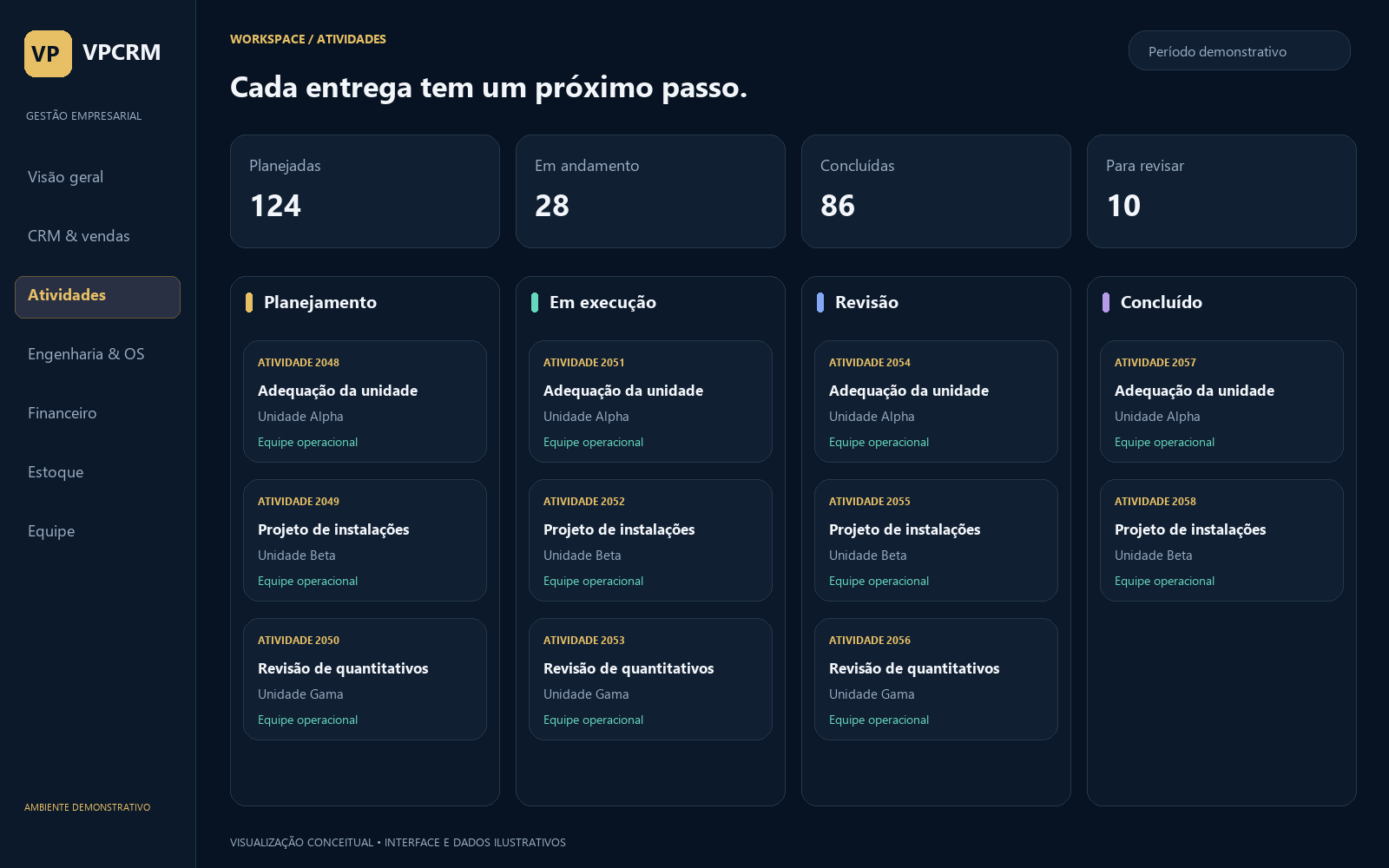Open card Atividade 2050
Viewport: 1389px width, 868px height.
click(x=365, y=679)
